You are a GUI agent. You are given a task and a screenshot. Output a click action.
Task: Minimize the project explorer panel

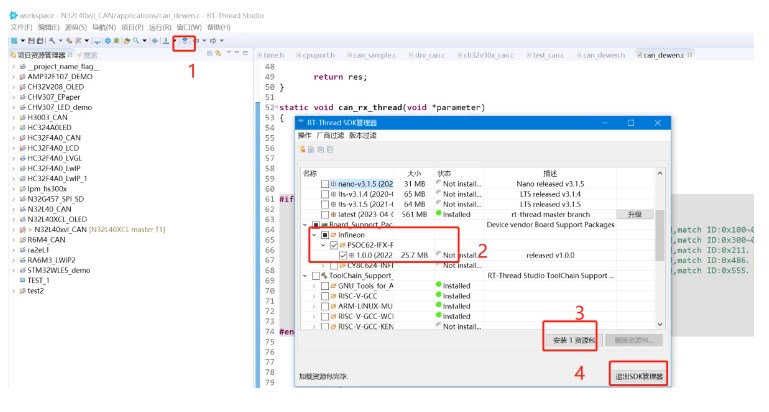pyautogui.click(x=237, y=52)
